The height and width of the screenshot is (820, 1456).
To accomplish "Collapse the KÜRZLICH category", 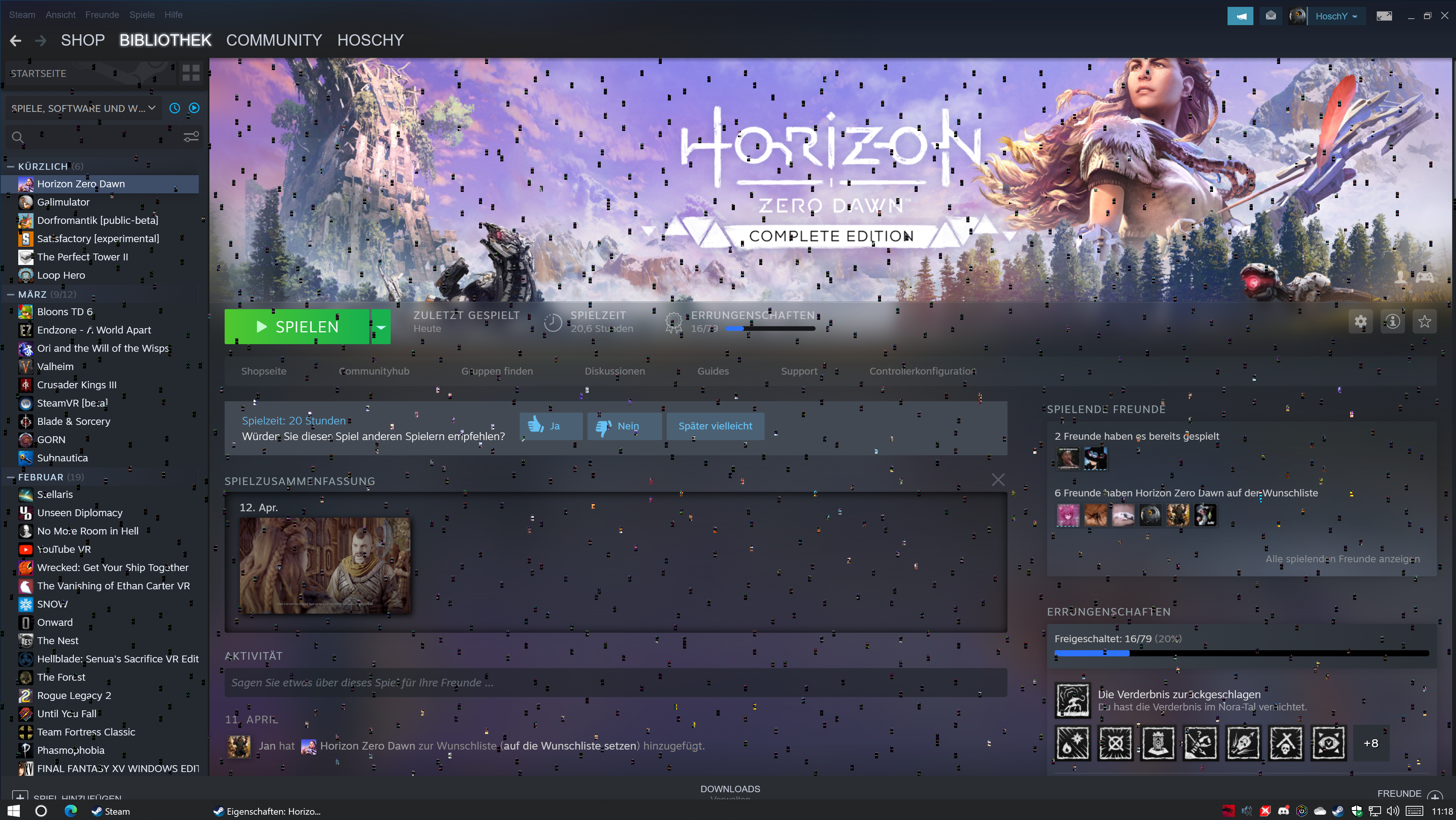I will click(x=10, y=166).
